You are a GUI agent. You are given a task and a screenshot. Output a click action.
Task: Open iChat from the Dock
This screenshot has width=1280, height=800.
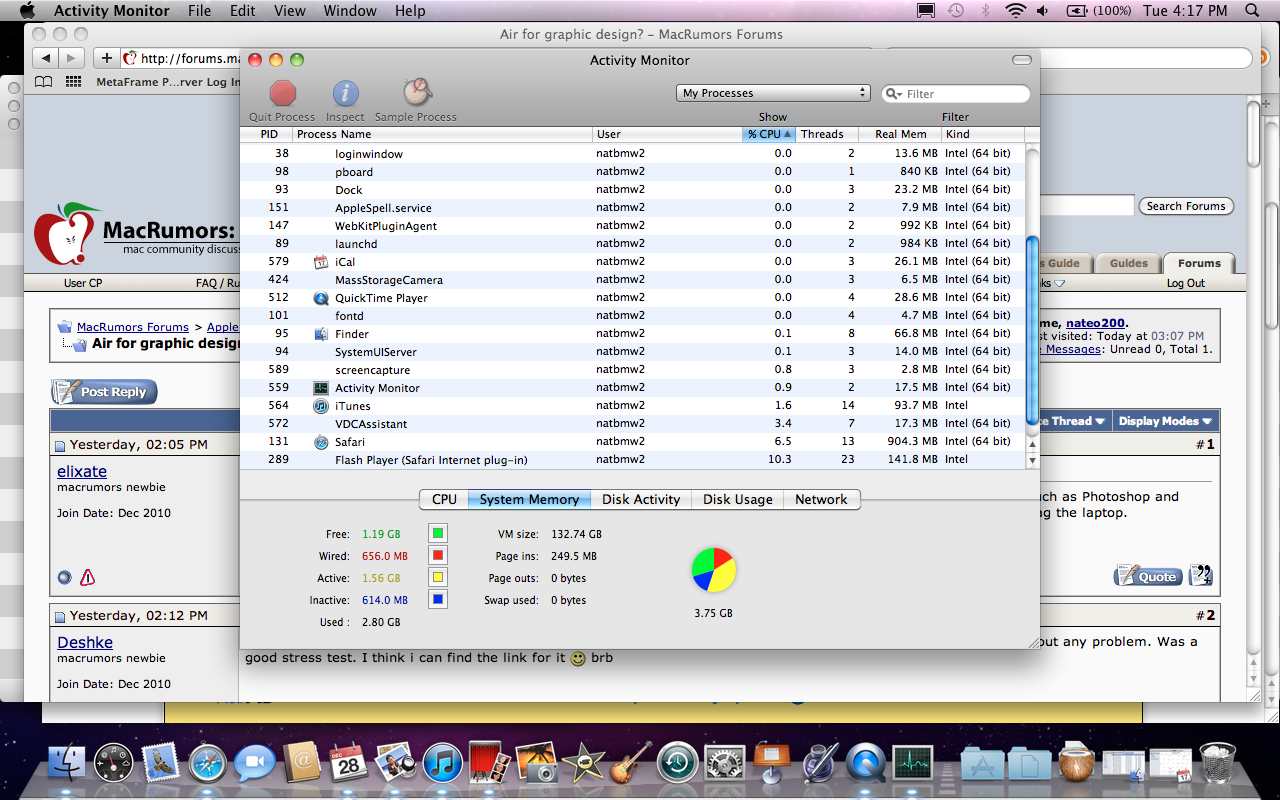click(x=254, y=763)
